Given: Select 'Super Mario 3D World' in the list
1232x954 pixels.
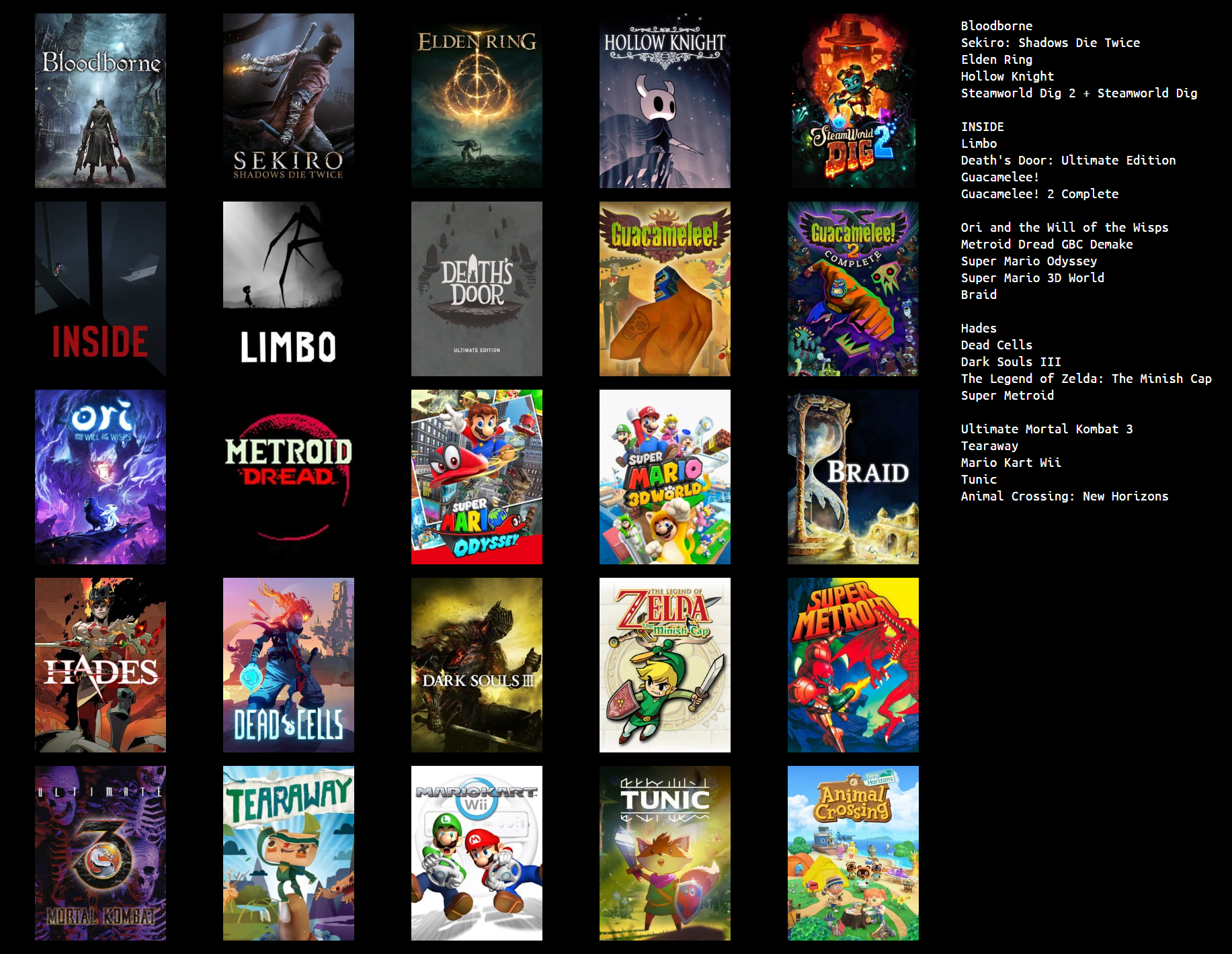Looking at the screenshot, I should coord(1032,277).
